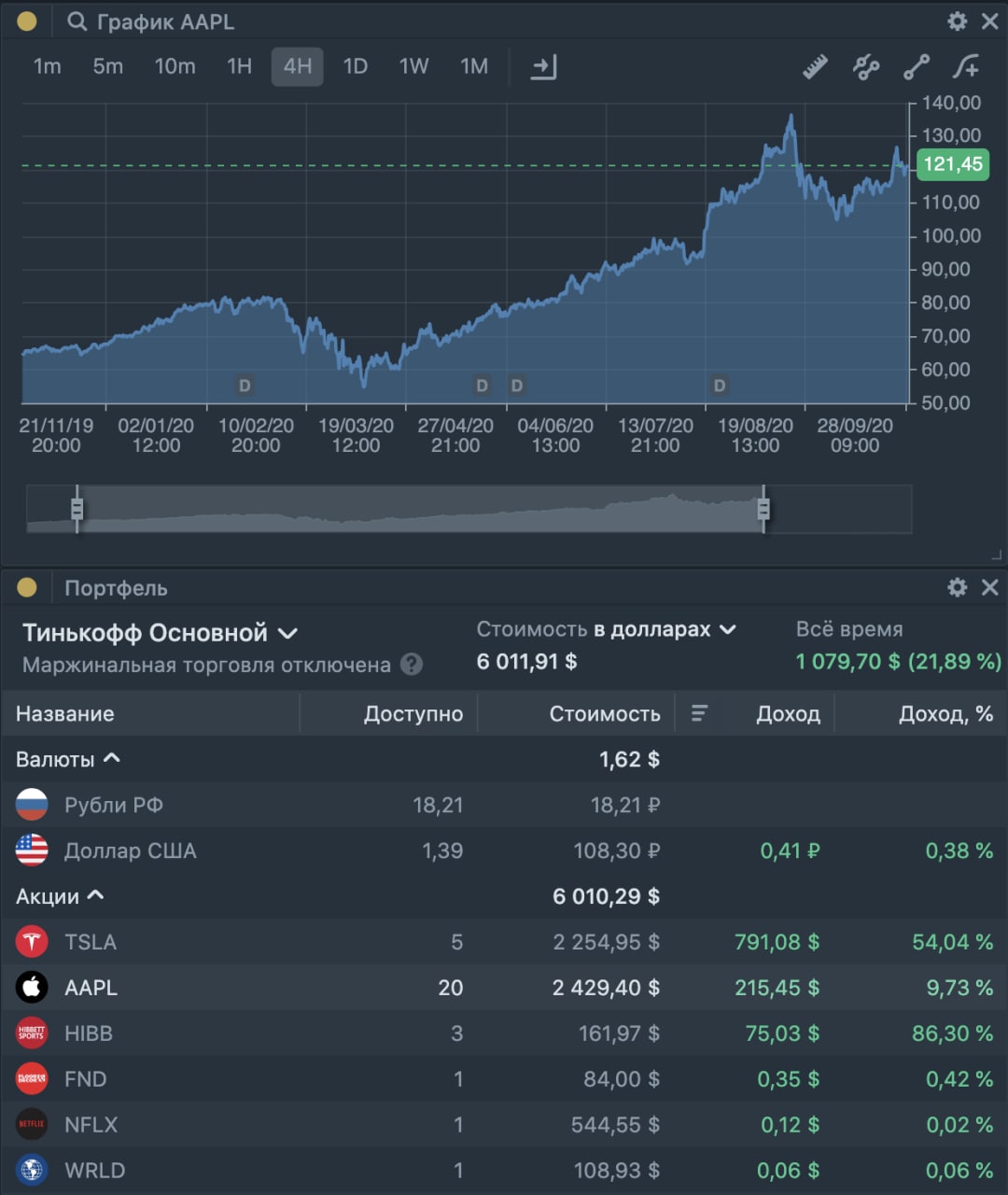Click the yellow link dot in Портфель header
The image size is (1008, 1195).
tap(27, 587)
